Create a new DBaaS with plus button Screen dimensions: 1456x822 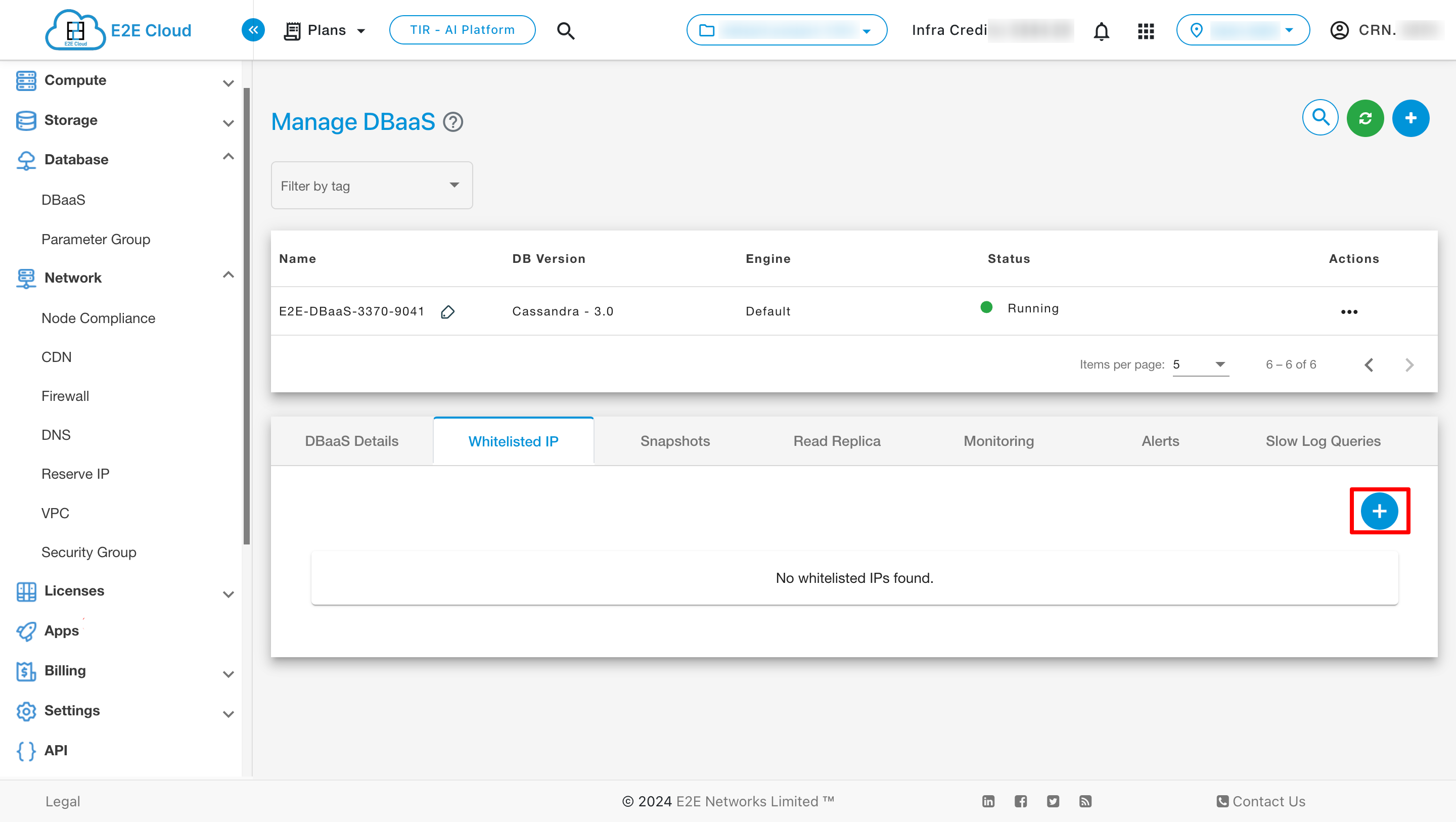[1411, 118]
